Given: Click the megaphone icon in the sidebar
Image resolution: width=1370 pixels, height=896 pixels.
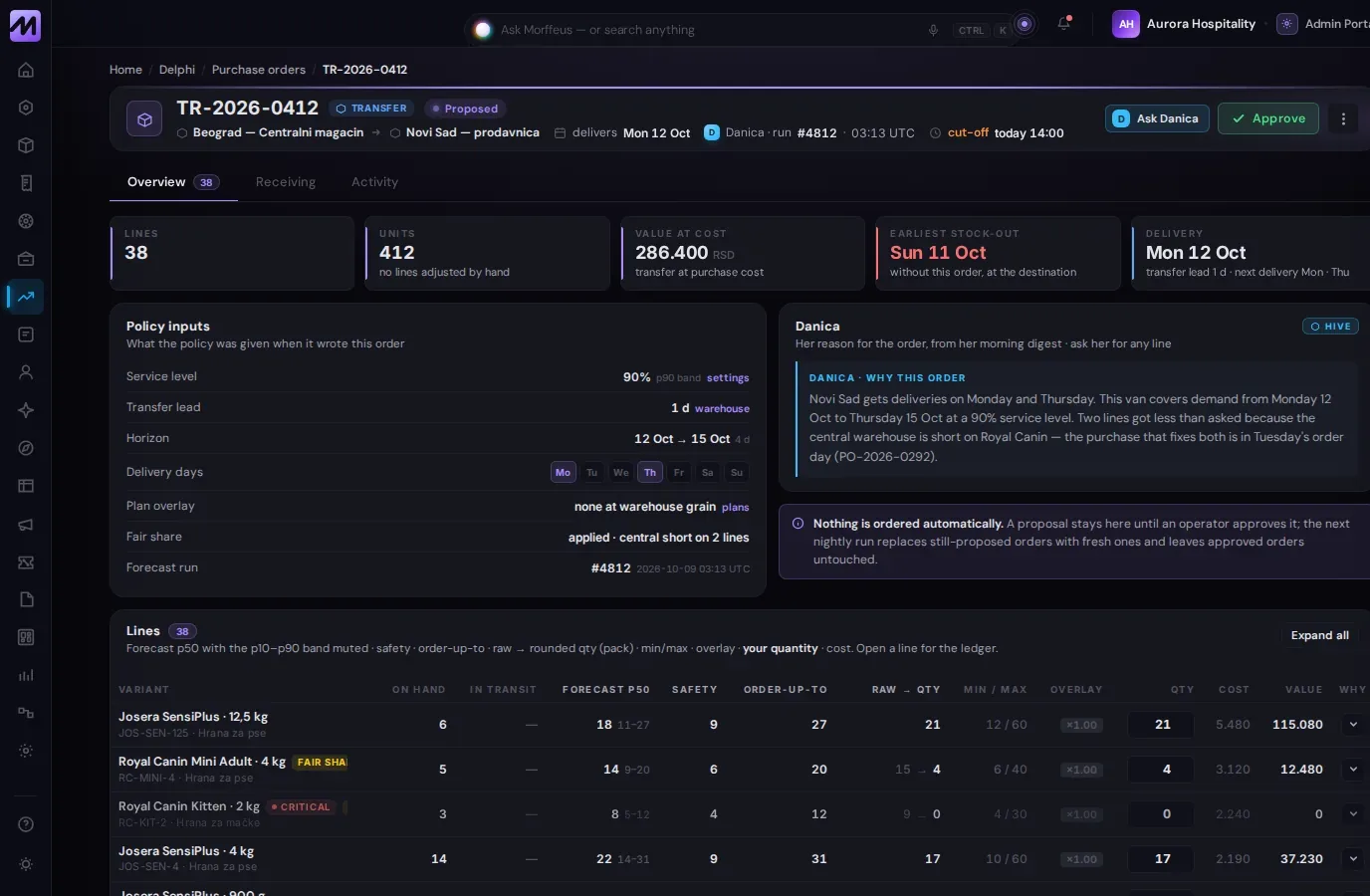Looking at the screenshot, I should 26,524.
